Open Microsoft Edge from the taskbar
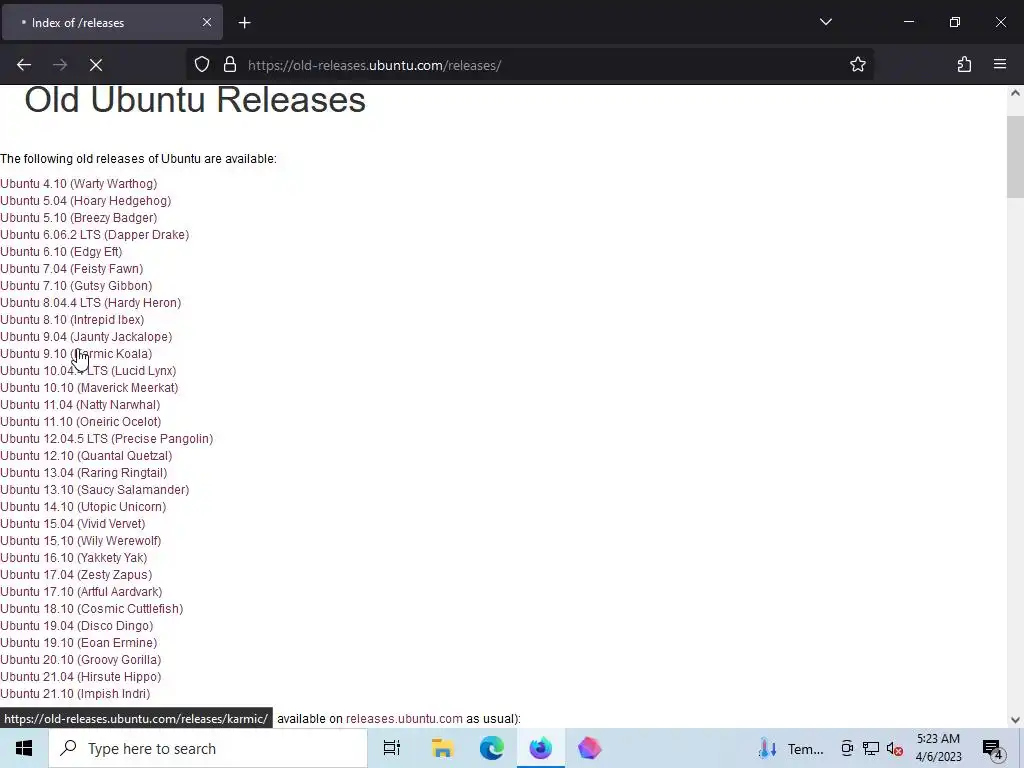Viewport: 1024px width, 768px height. [491, 748]
